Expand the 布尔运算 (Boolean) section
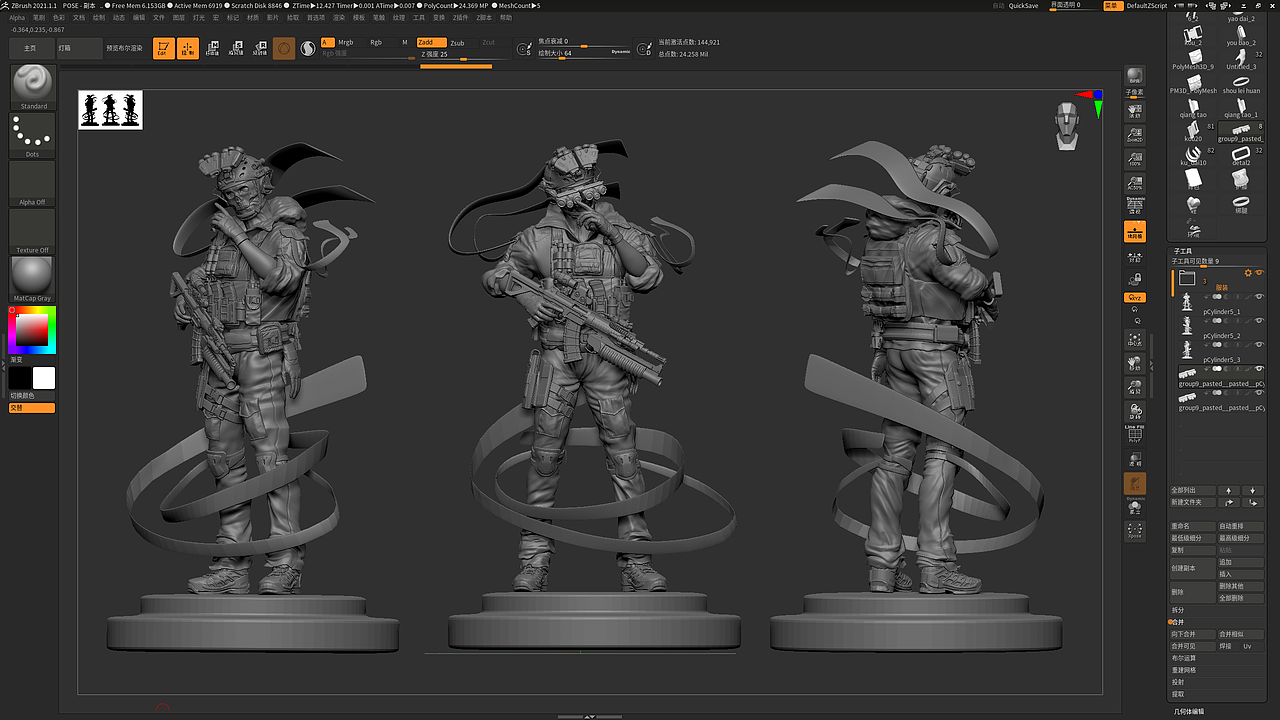1280x720 pixels. pyautogui.click(x=1182, y=658)
